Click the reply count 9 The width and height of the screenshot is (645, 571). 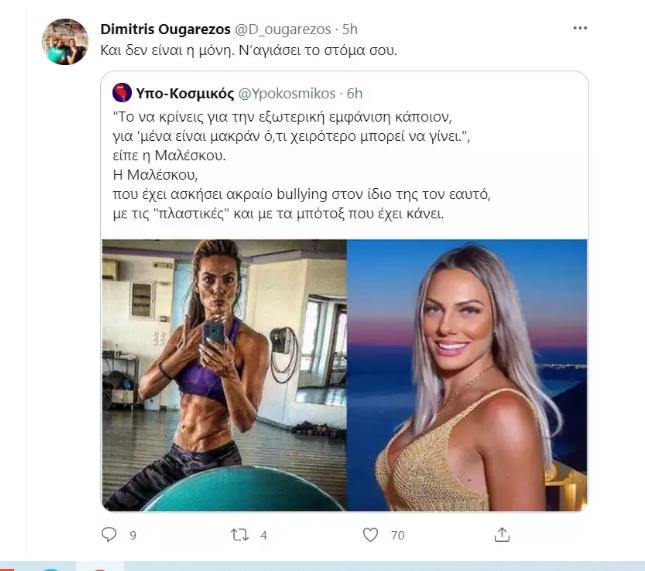point(133,536)
